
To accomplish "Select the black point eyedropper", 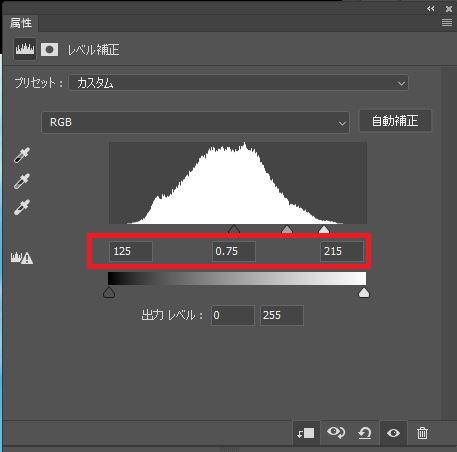I will pos(22,155).
